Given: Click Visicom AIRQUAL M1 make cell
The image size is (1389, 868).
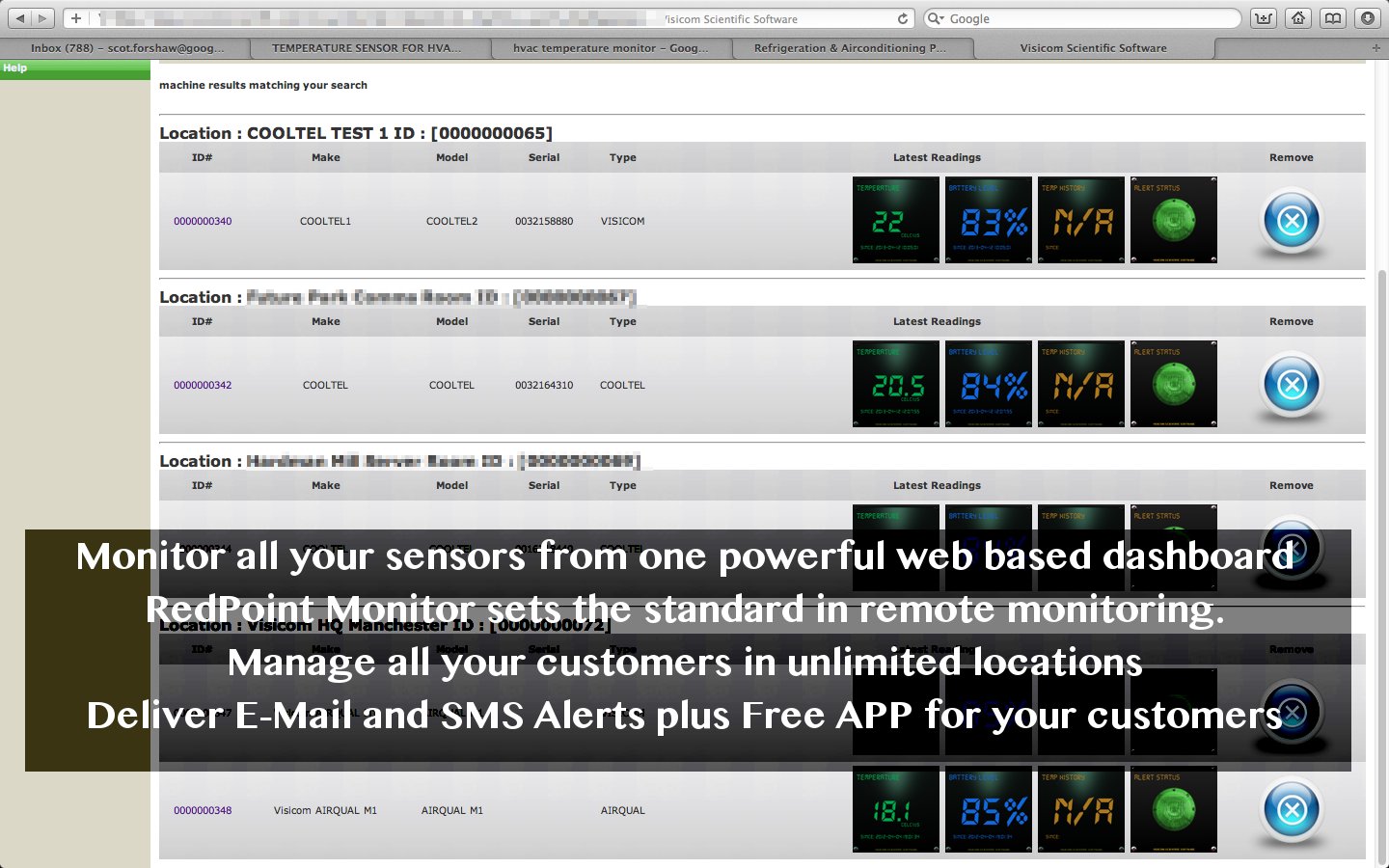Looking at the screenshot, I should (325, 810).
